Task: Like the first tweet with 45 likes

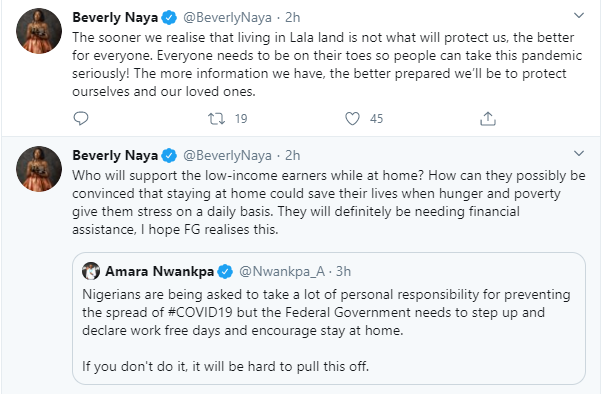Action: (352, 118)
